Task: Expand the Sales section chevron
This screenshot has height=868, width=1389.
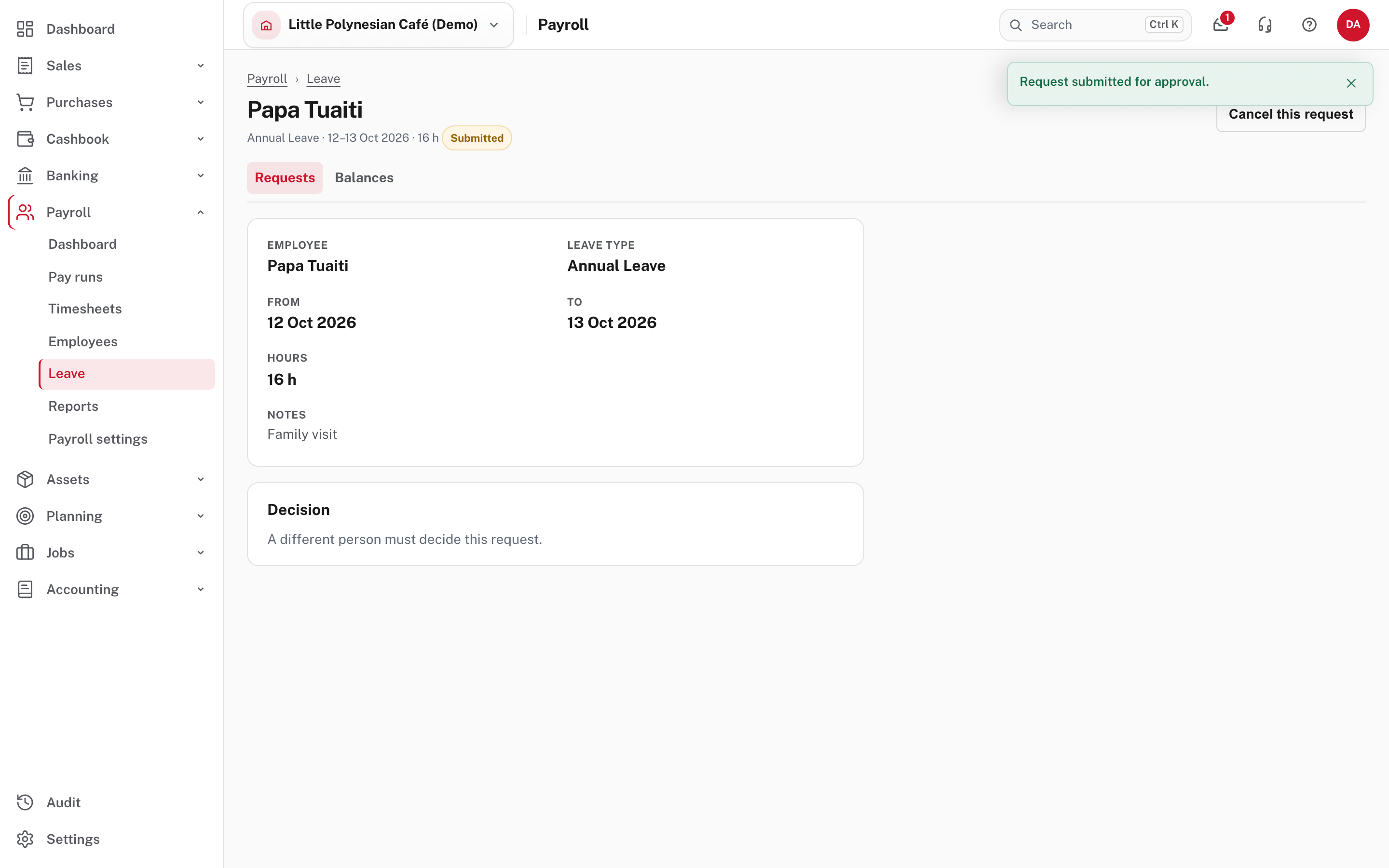Action: (x=200, y=66)
